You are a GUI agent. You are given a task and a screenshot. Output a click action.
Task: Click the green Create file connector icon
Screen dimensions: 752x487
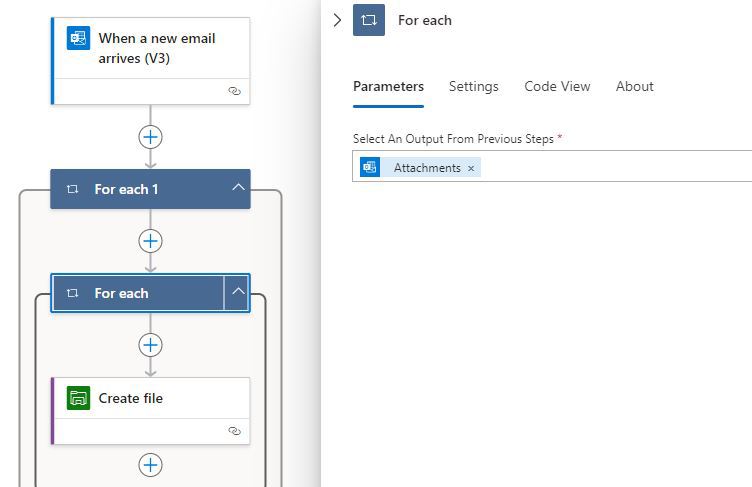pyautogui.click(x=78, y=398)
